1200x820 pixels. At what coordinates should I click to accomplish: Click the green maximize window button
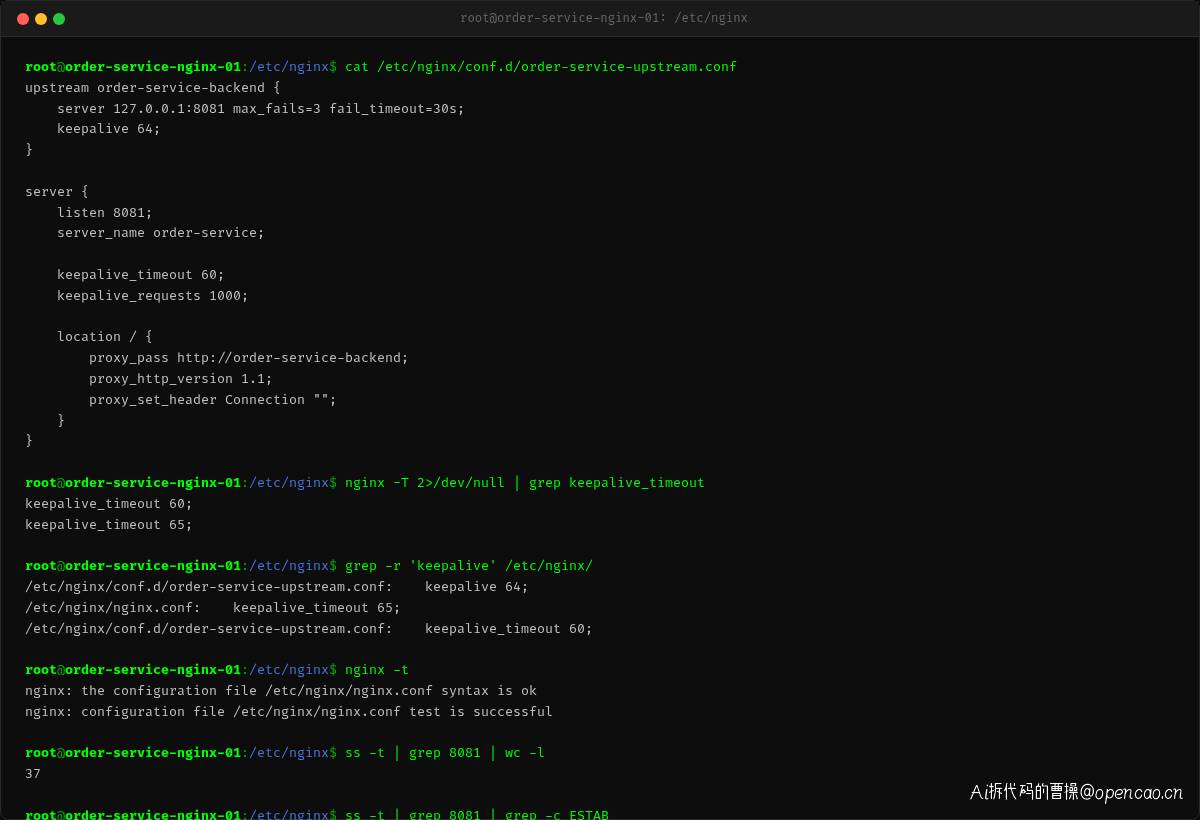[59, 19]
